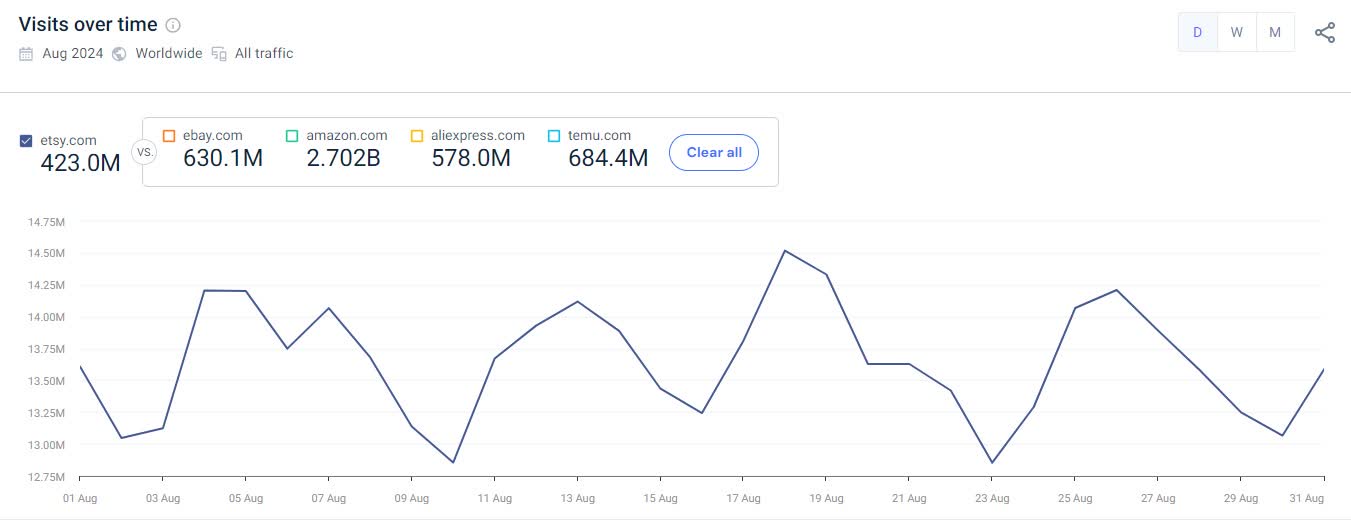
Task: Enable the amazon.com checkbox
Action: [x=292, y=135]
